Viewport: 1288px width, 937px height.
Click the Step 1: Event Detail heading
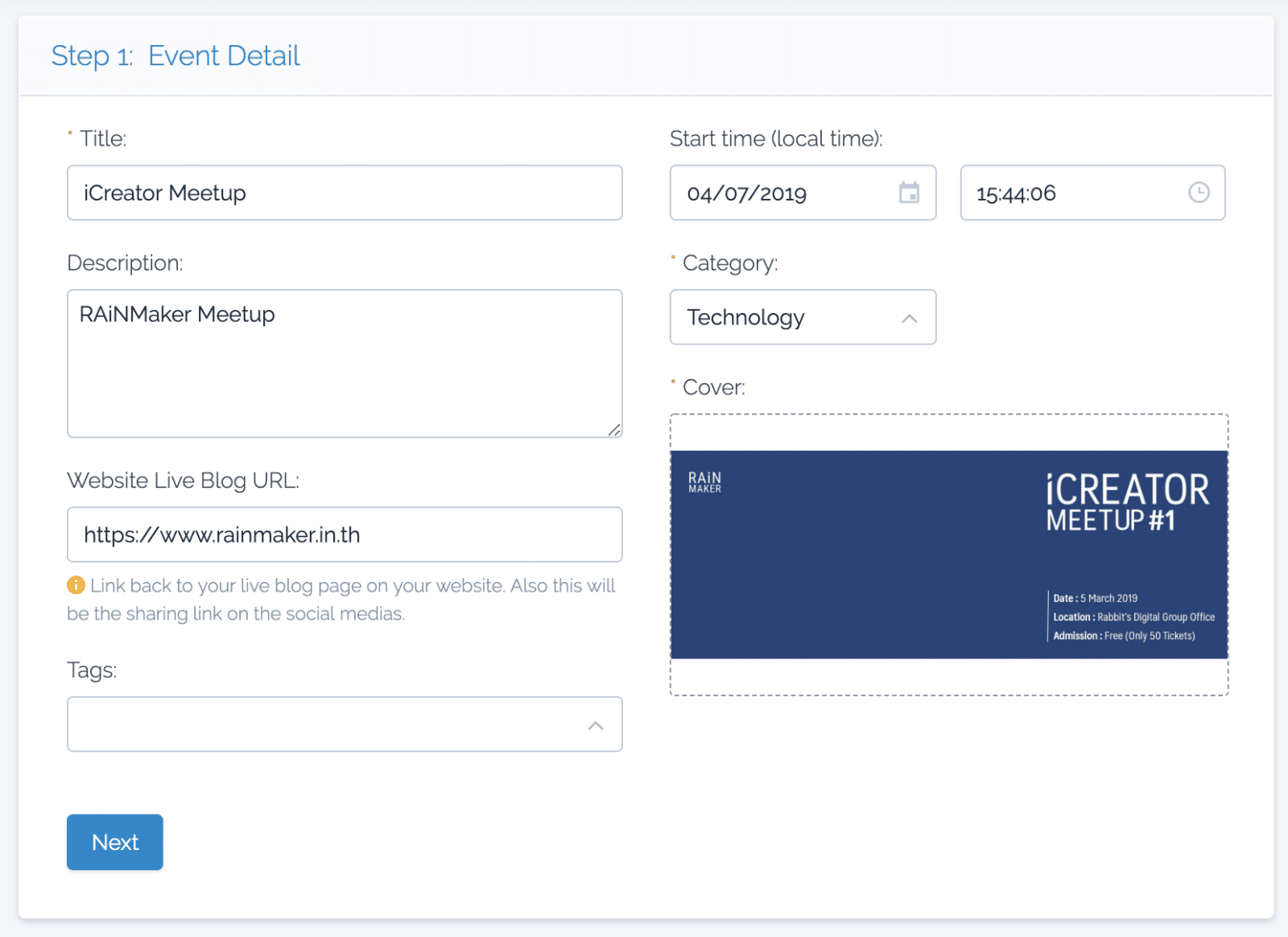(x=175, y=56)
